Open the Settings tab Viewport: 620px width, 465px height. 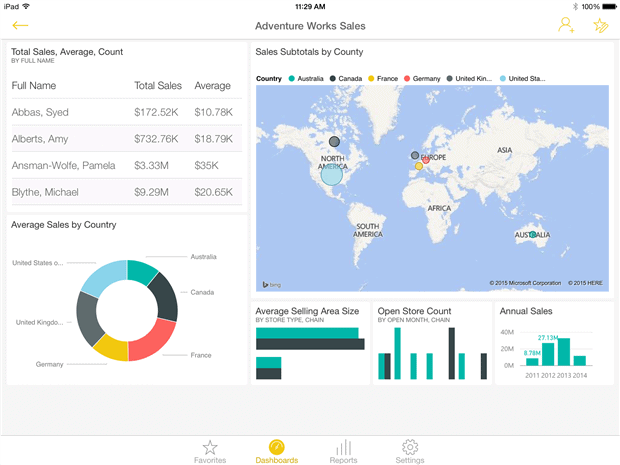pos(409,451)
